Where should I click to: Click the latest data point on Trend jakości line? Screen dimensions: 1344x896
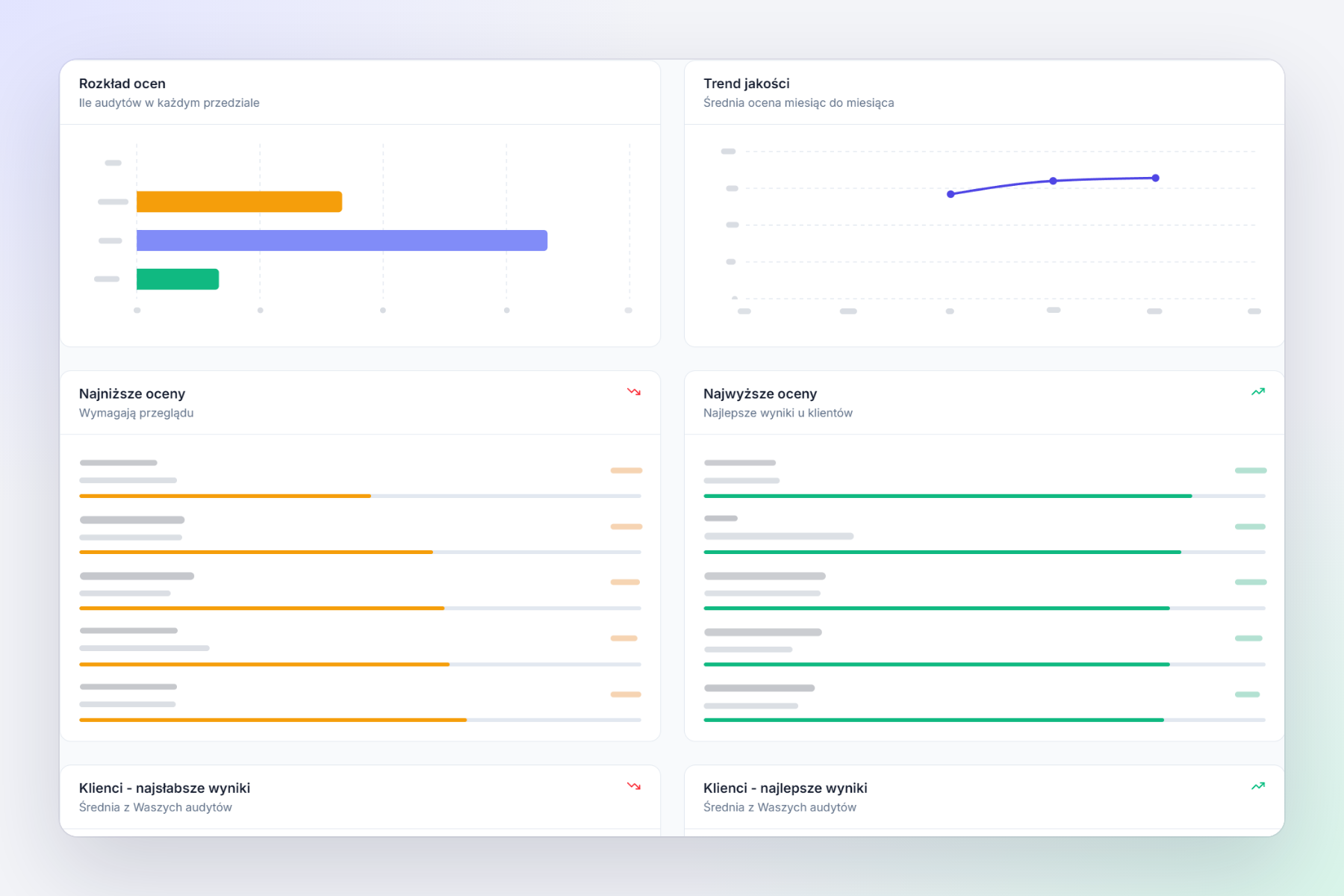(1156, 178)
